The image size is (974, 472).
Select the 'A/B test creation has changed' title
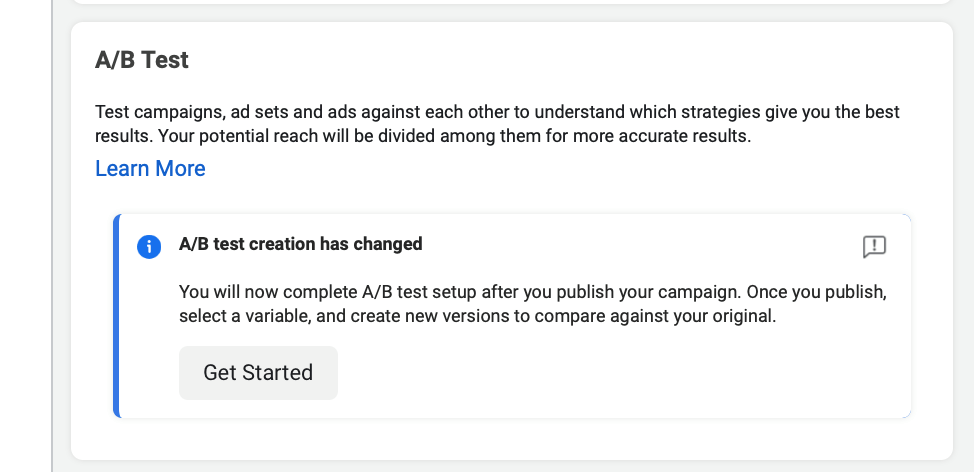[x=300, y=244]
